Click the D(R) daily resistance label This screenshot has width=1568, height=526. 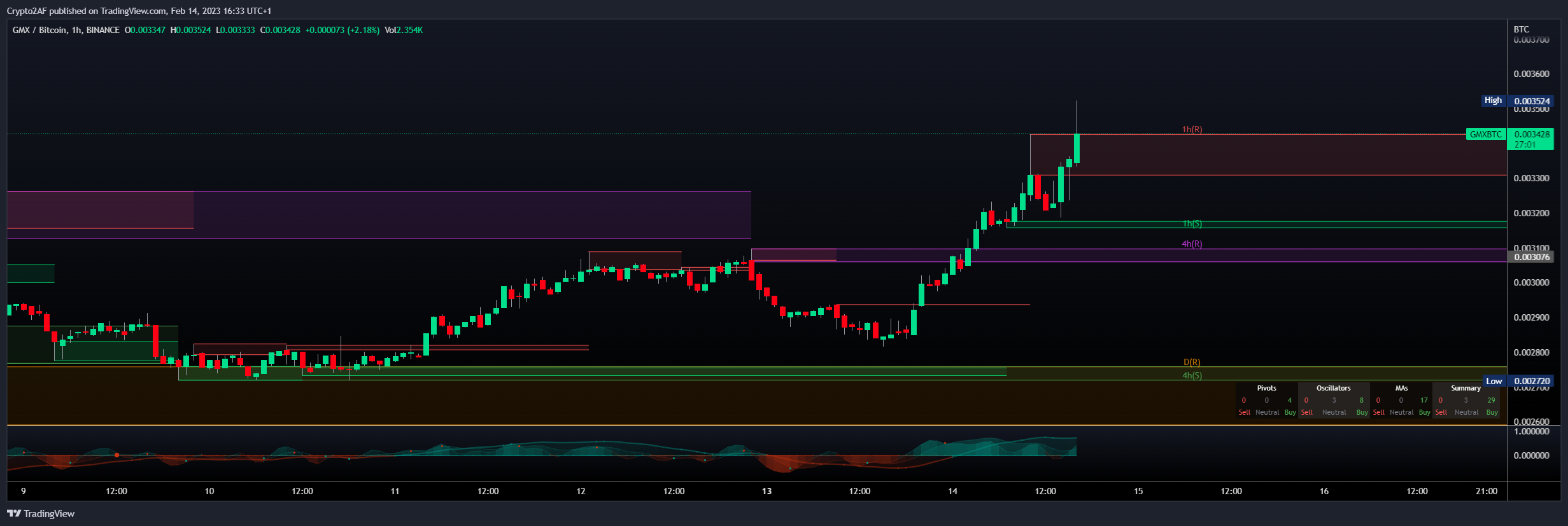pyautogui.click(x=1192, y=362)
